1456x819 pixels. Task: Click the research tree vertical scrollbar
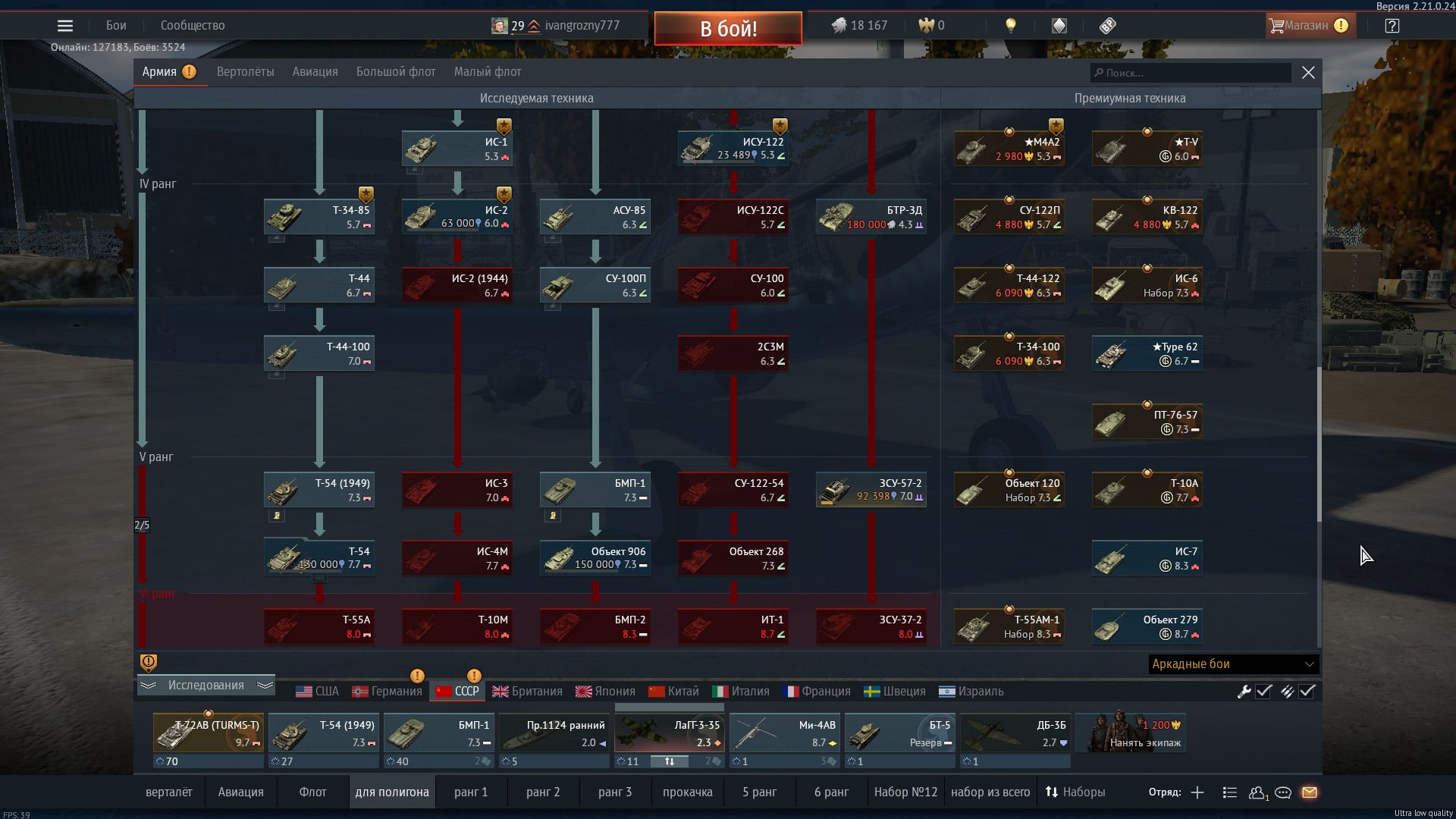1319,444
